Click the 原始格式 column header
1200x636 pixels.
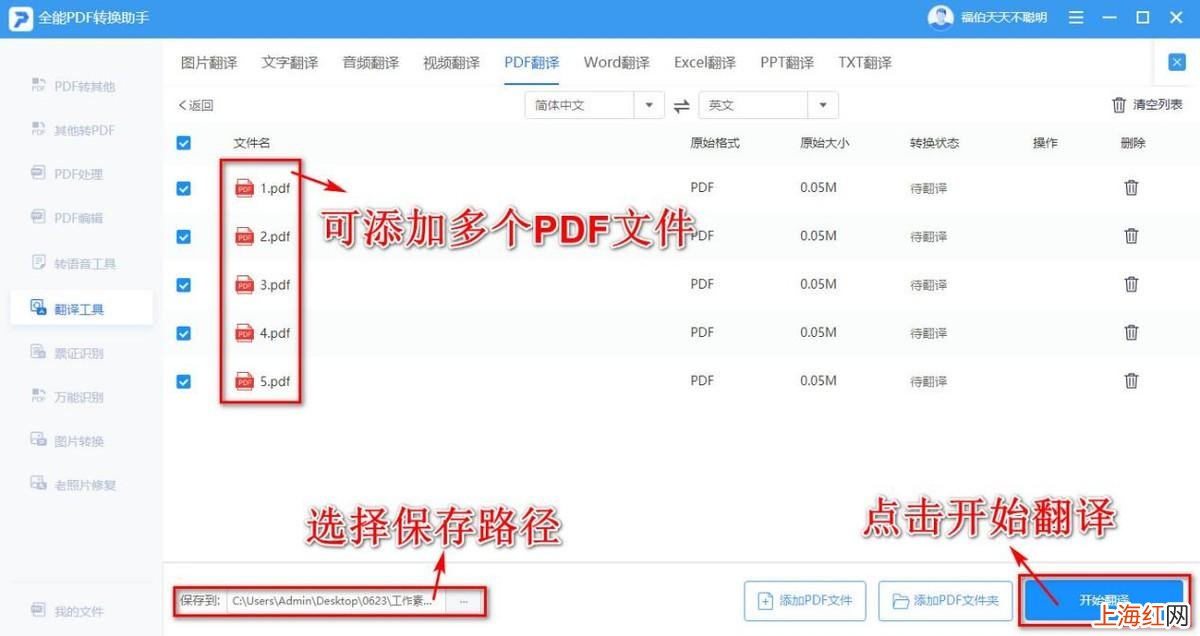click(715, 143)
